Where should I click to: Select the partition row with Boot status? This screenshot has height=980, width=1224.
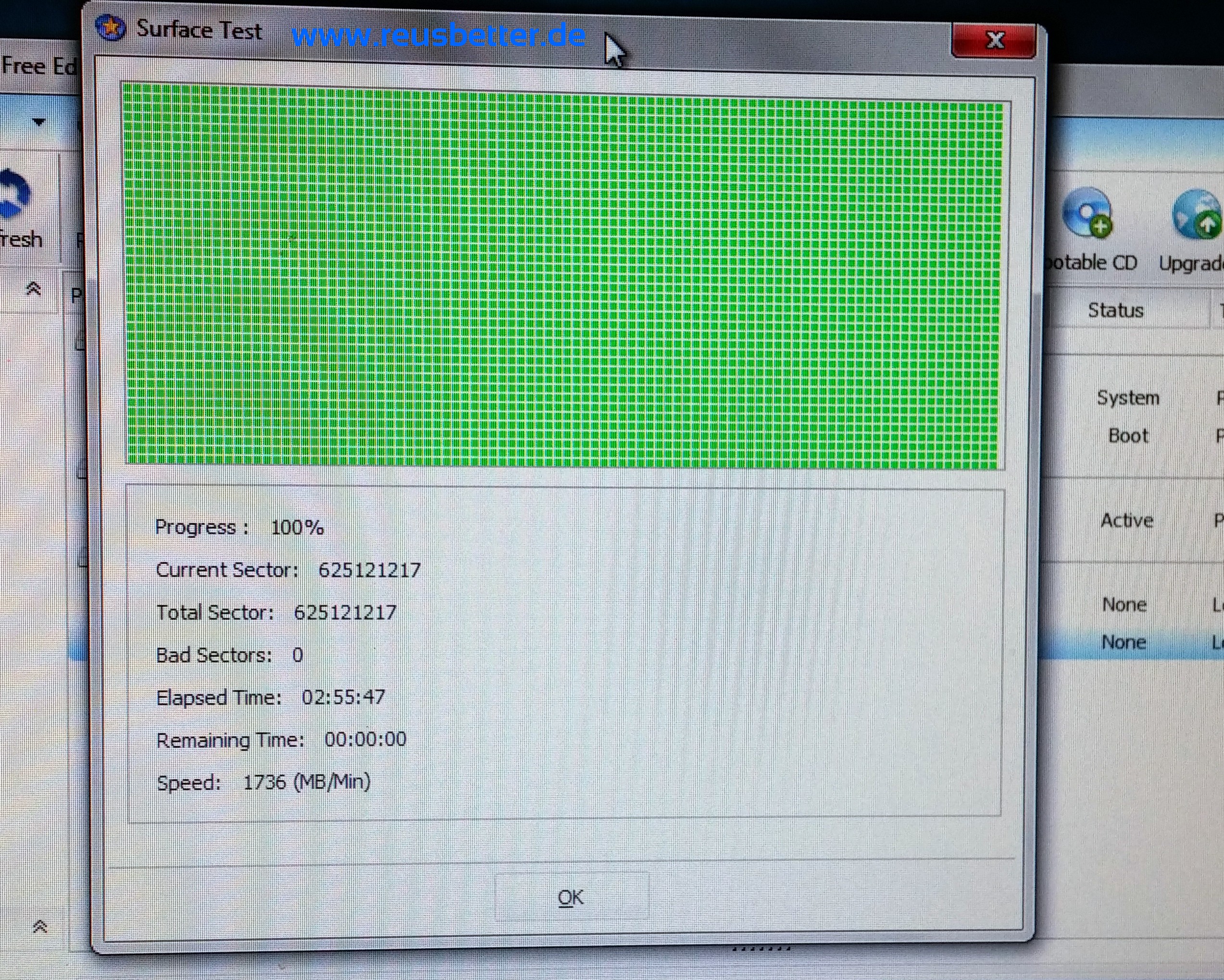tap(1127, 436)
